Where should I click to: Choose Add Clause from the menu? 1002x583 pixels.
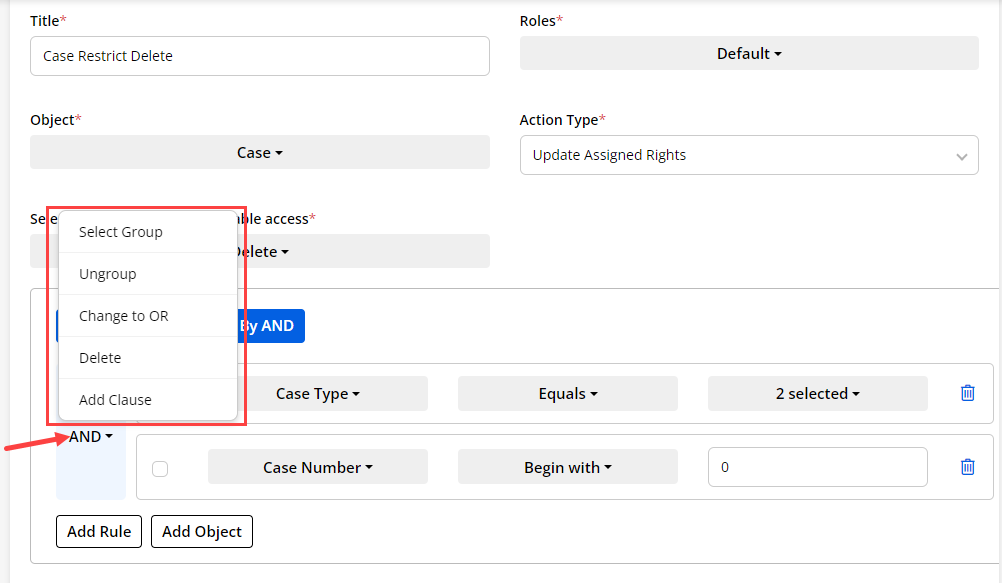pyautogui.click(x=115, y=400)
